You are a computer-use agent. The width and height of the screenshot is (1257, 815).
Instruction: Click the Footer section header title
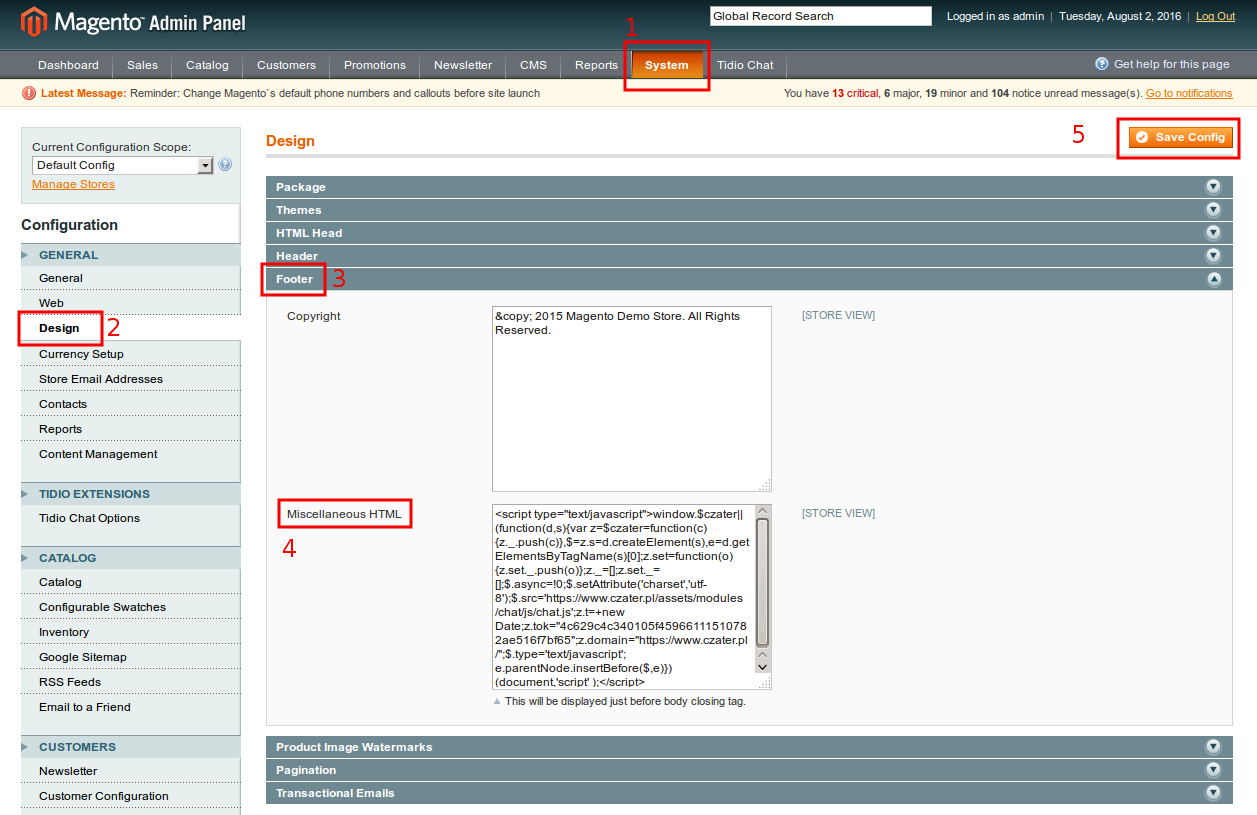294,279
